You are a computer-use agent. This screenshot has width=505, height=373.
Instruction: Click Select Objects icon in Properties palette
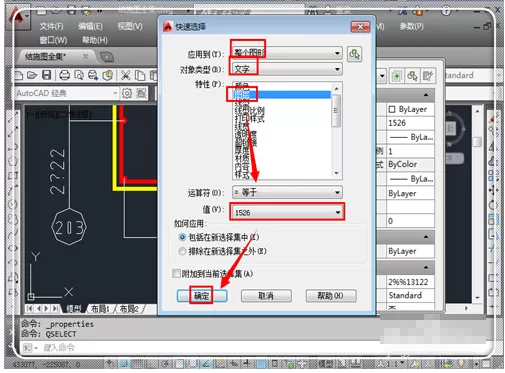pos(412,76)
